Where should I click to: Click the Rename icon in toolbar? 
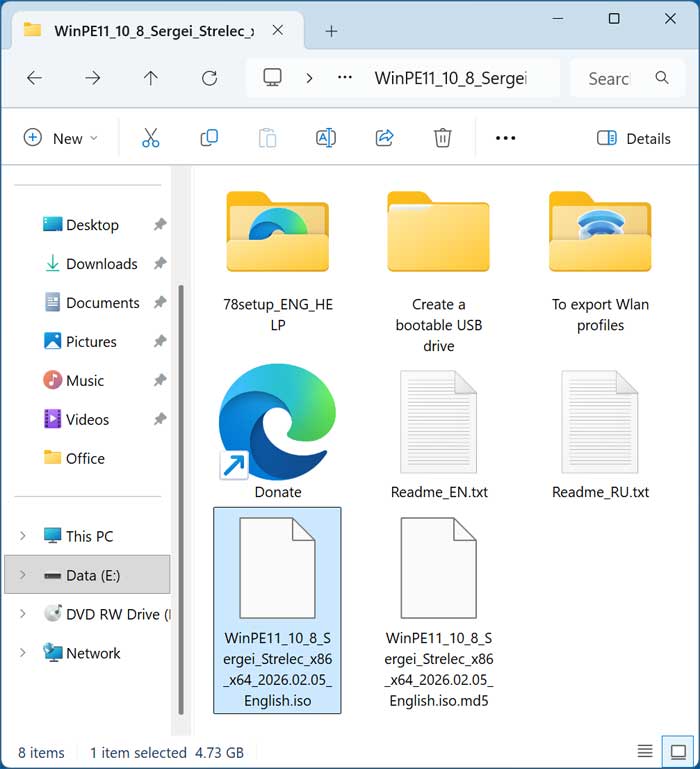pyautogui.click(x=326, y=138)
